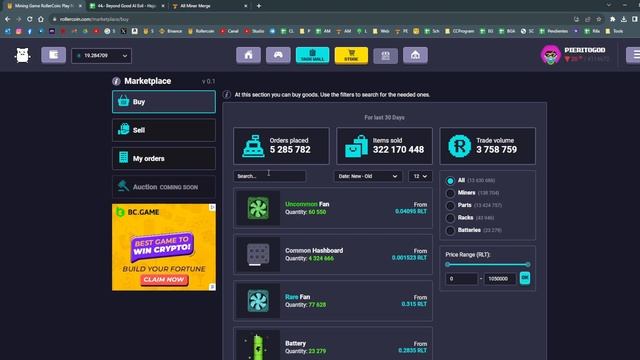Close the BC.GAME ad via corner icon

(x=212, y=207)
